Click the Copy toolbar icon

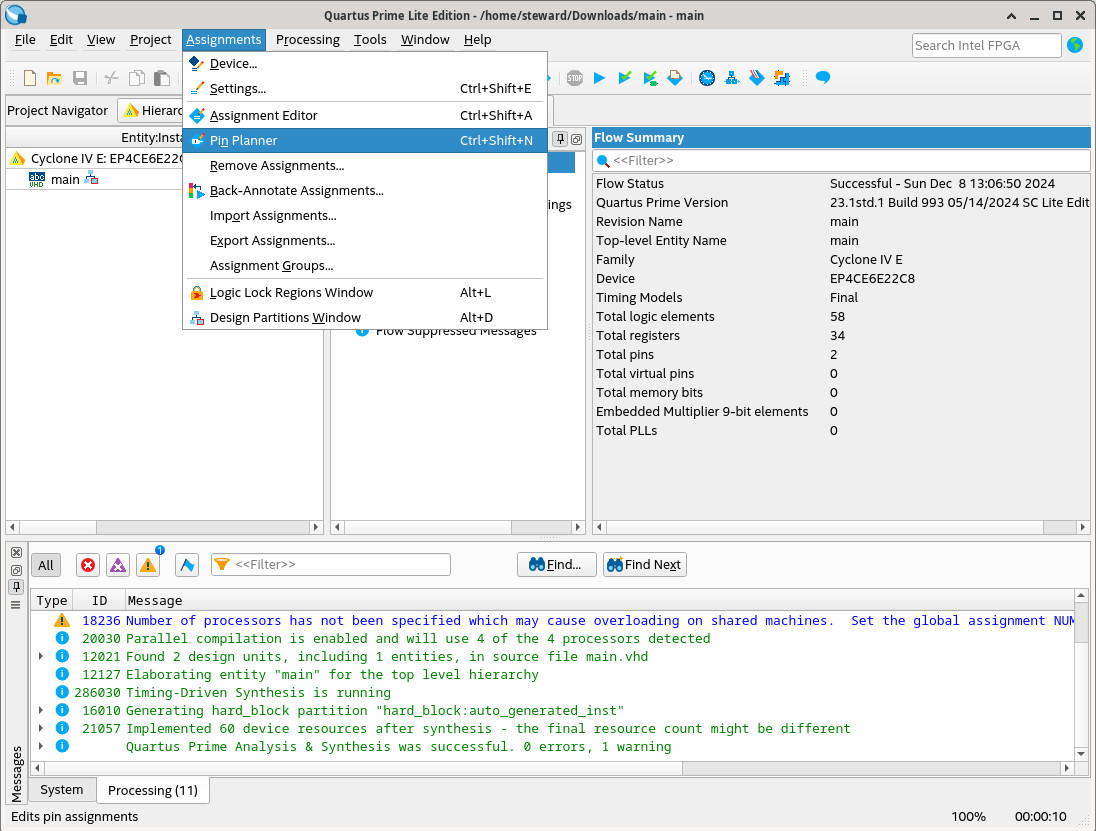[137, 78]
